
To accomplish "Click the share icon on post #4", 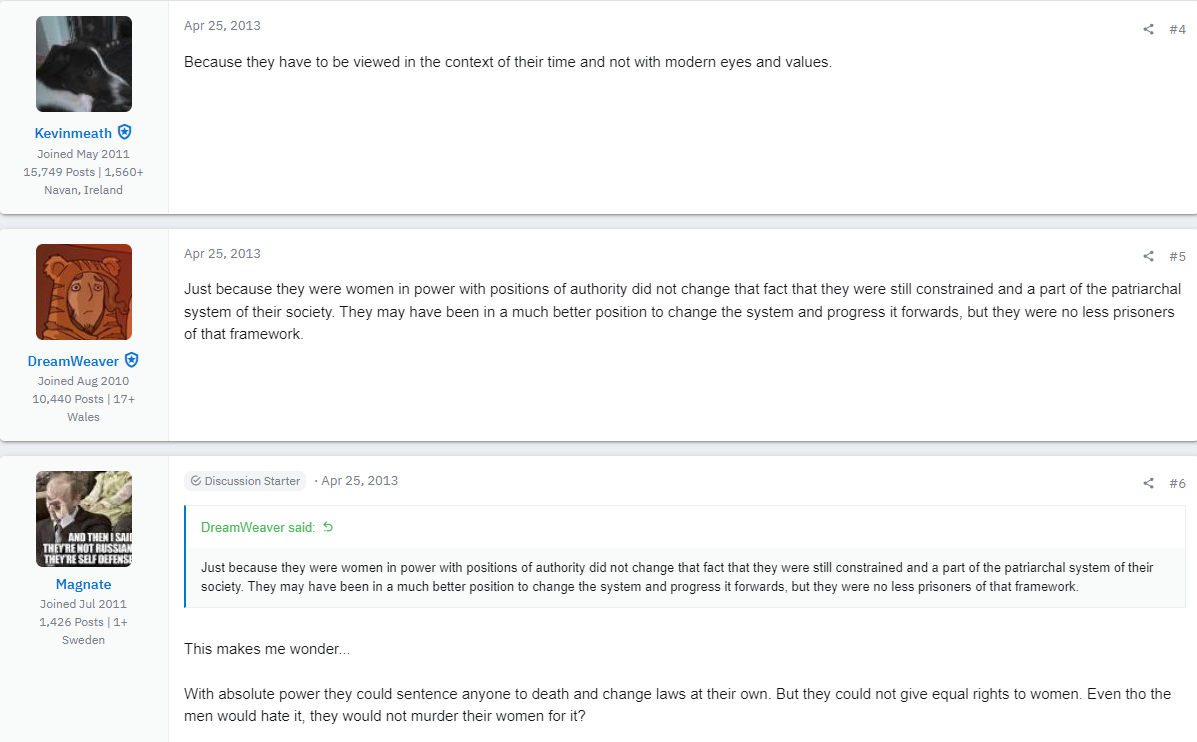I will (1148, 29).
